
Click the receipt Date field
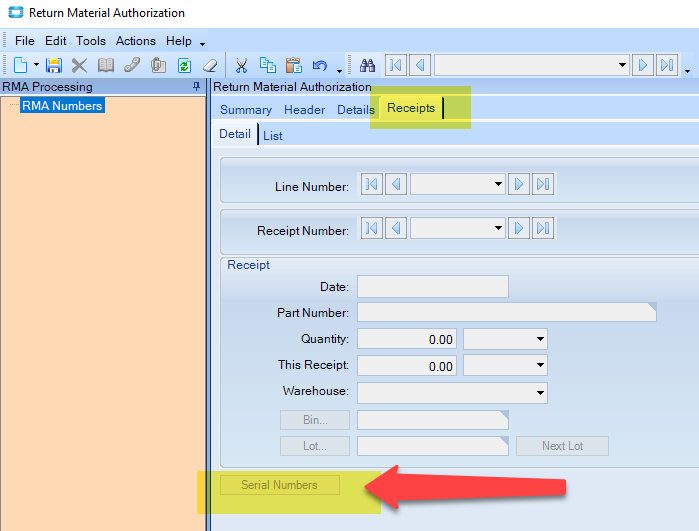click(432, 287)
